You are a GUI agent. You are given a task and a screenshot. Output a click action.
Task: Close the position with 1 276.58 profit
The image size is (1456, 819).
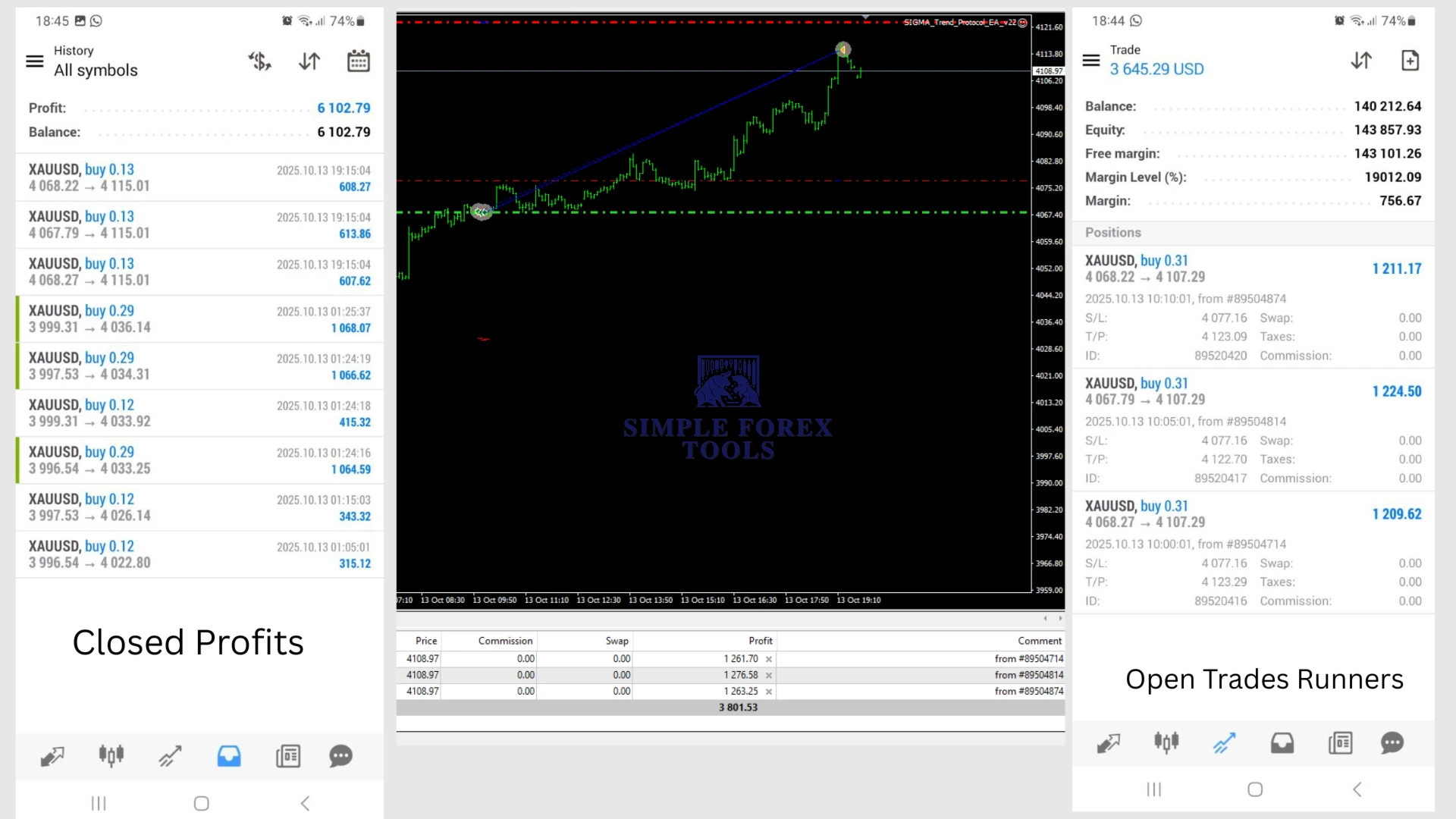tap(769, 676)
